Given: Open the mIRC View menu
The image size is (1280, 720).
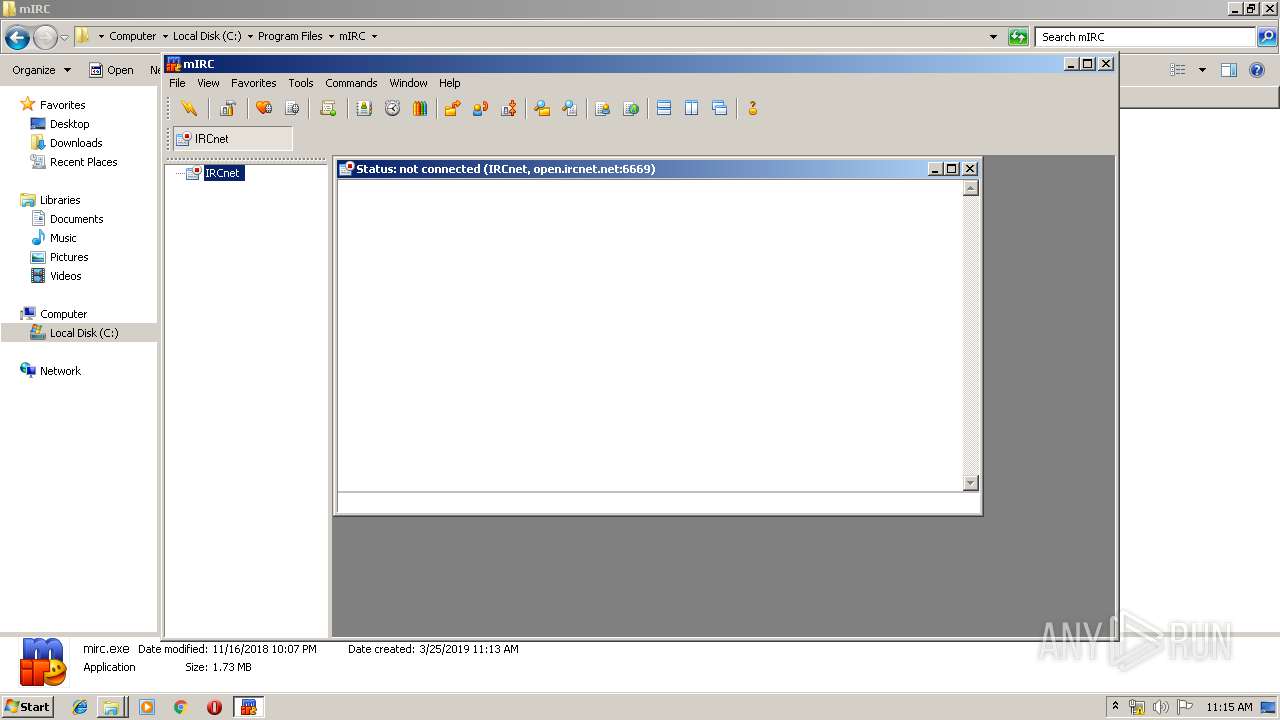Looking at the screenshot, I should tap(208, 83).
